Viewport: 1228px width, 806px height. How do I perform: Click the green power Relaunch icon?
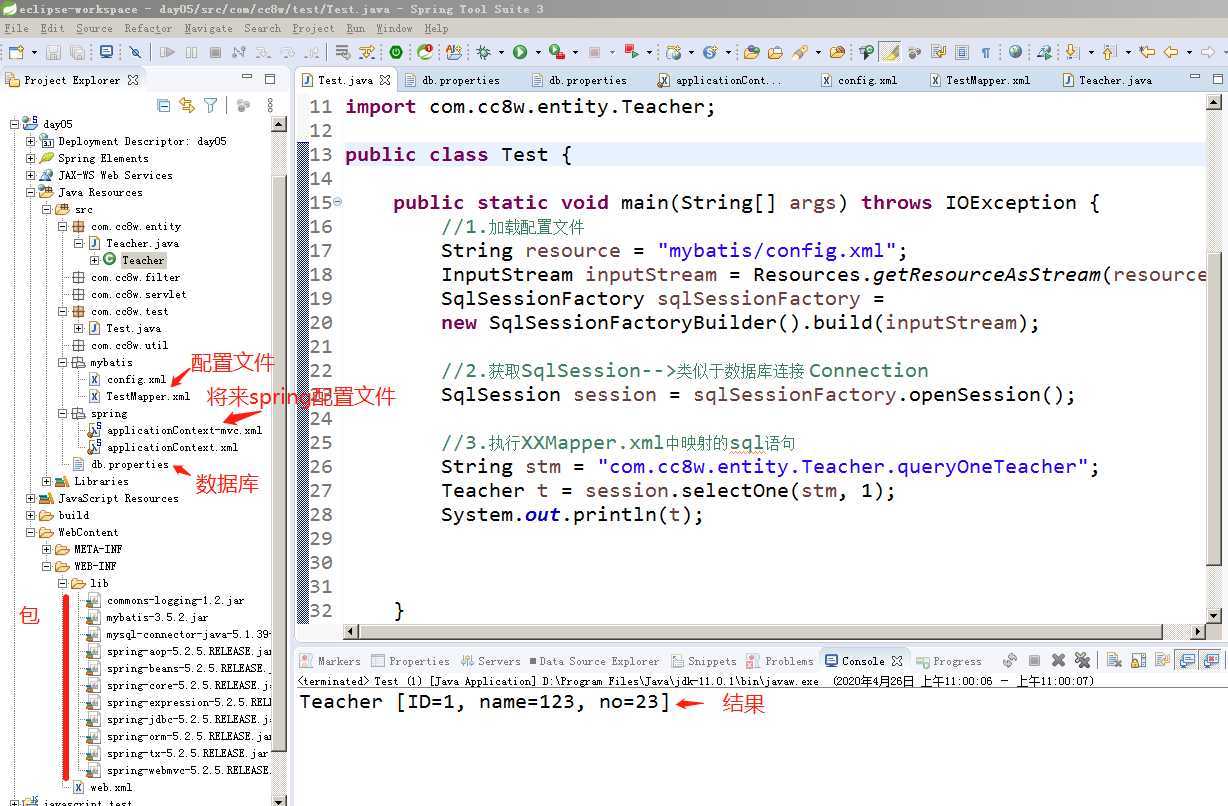tap(396, 51)
